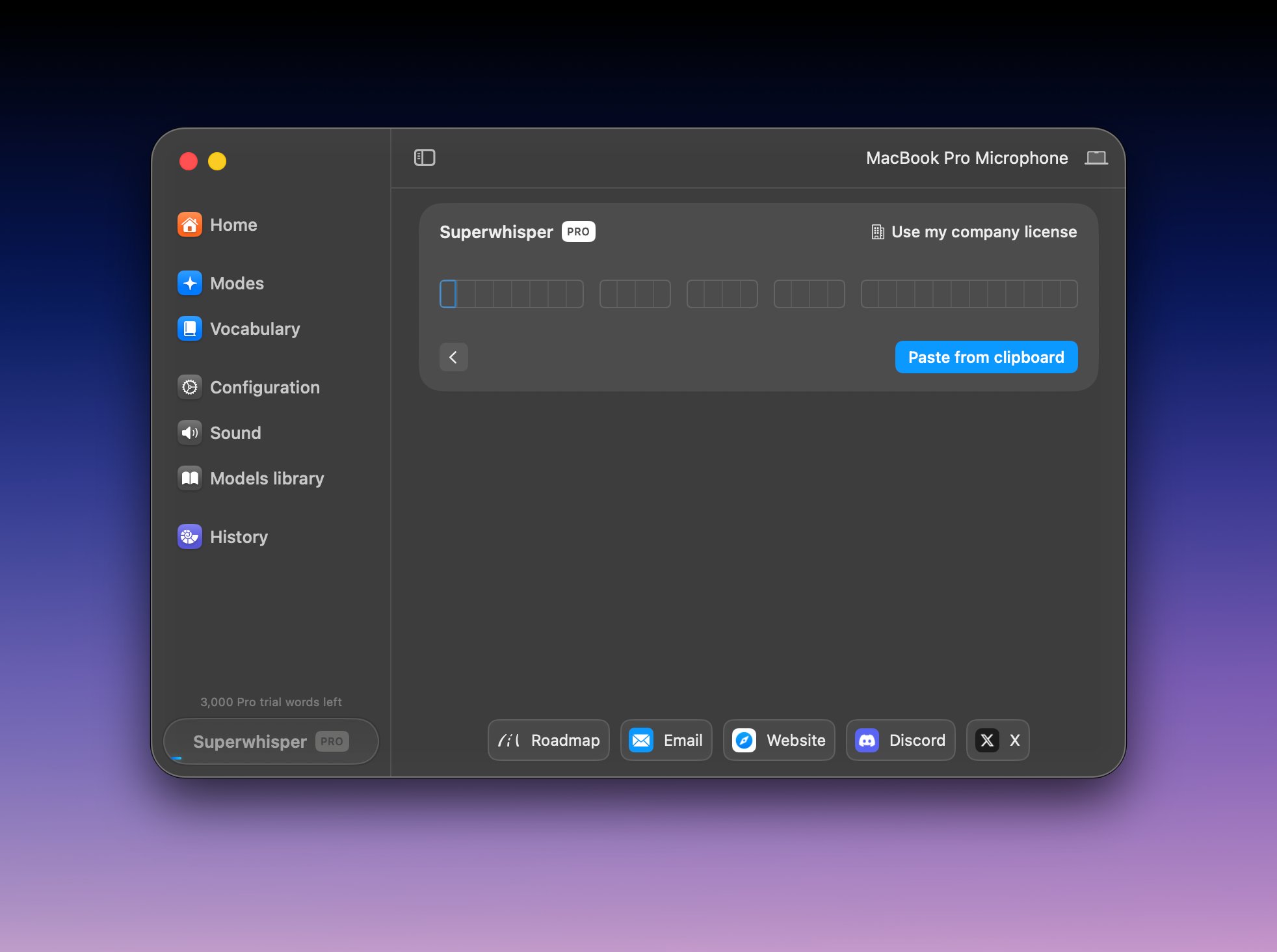Focus the last license key segment
Viewport: 1277px width, 952px height.
tap(969, 294)
